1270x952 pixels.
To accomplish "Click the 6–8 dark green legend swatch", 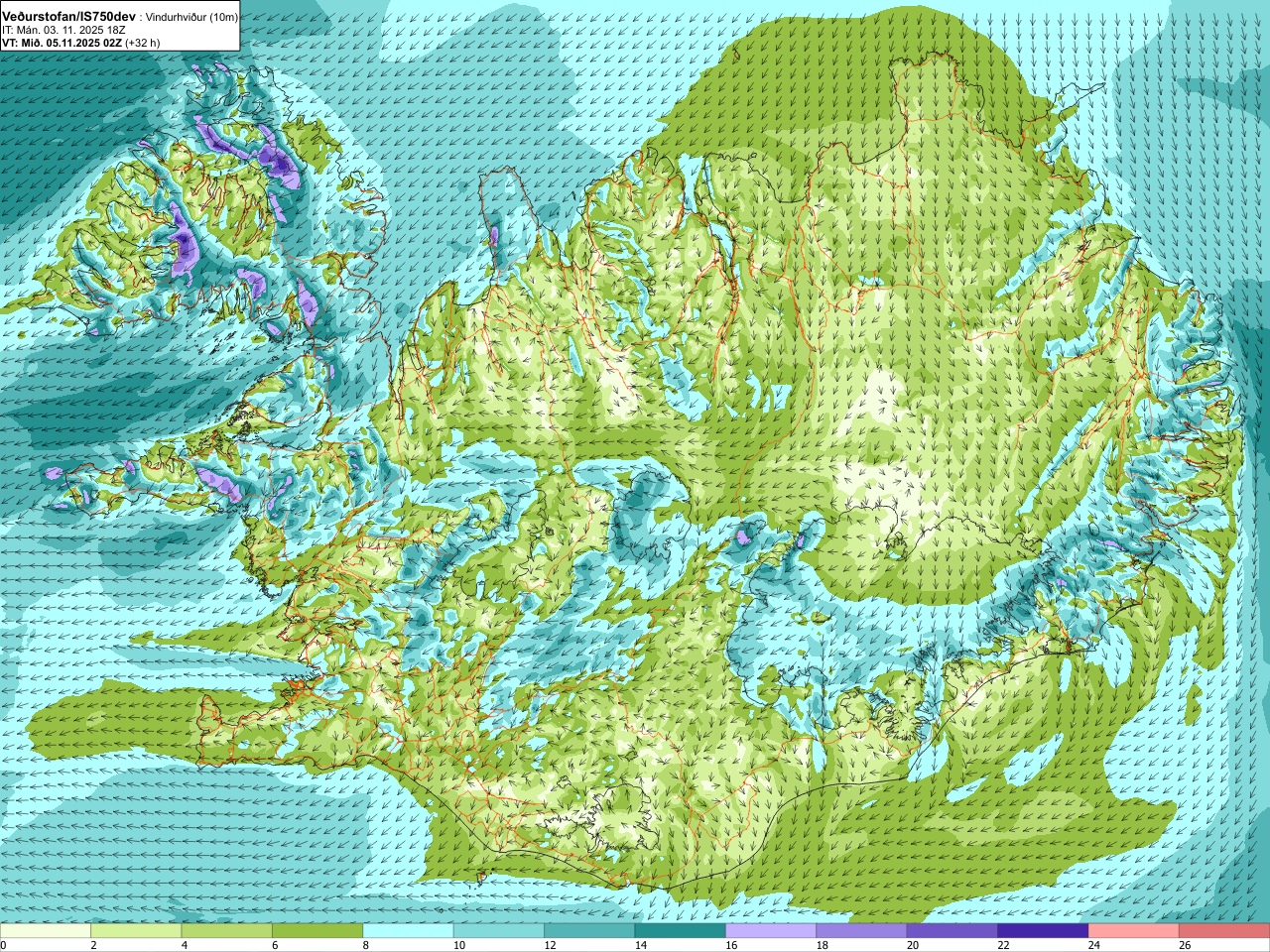I will coord(317,931).
